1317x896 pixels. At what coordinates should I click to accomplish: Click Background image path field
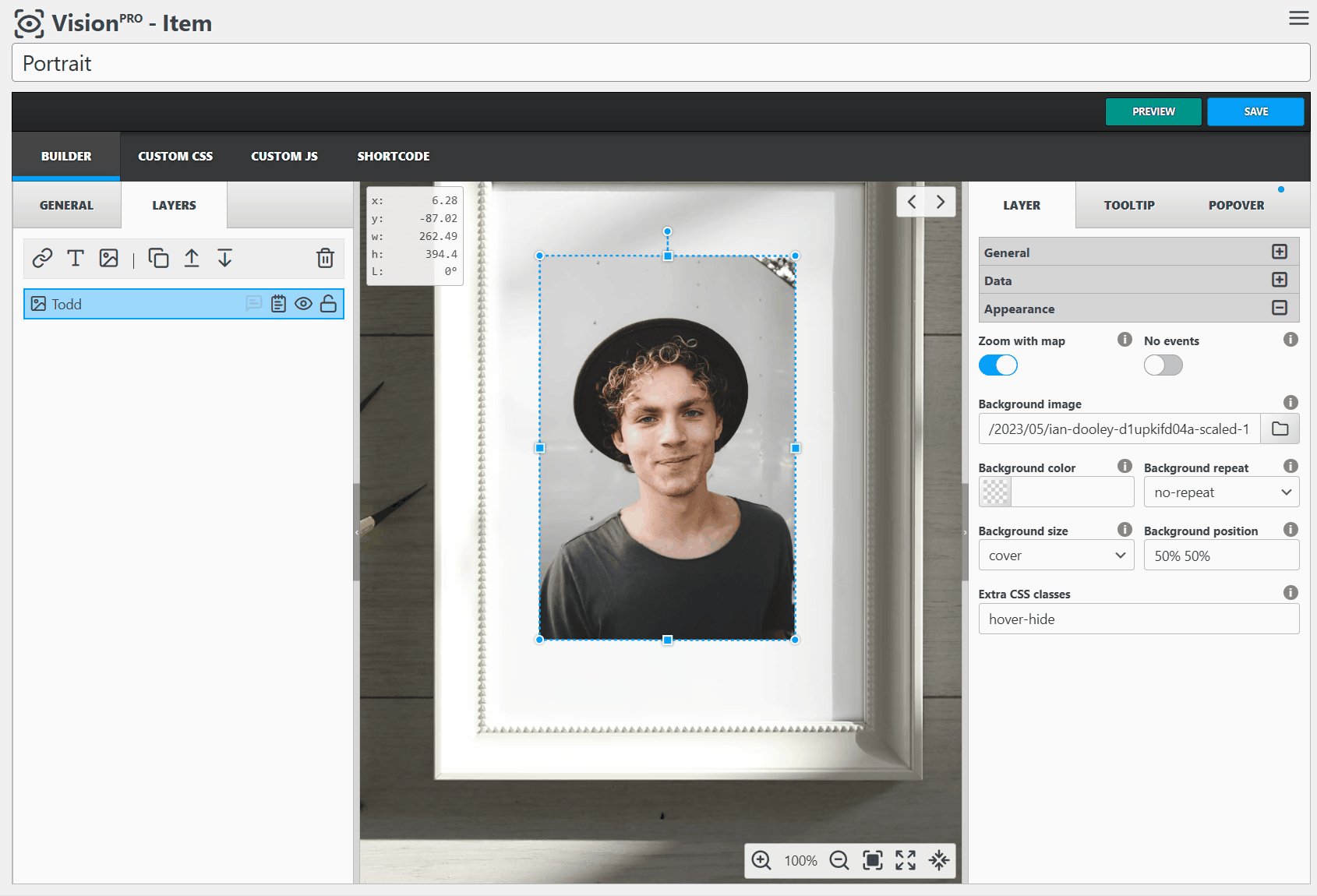(x=1120, y=429)
